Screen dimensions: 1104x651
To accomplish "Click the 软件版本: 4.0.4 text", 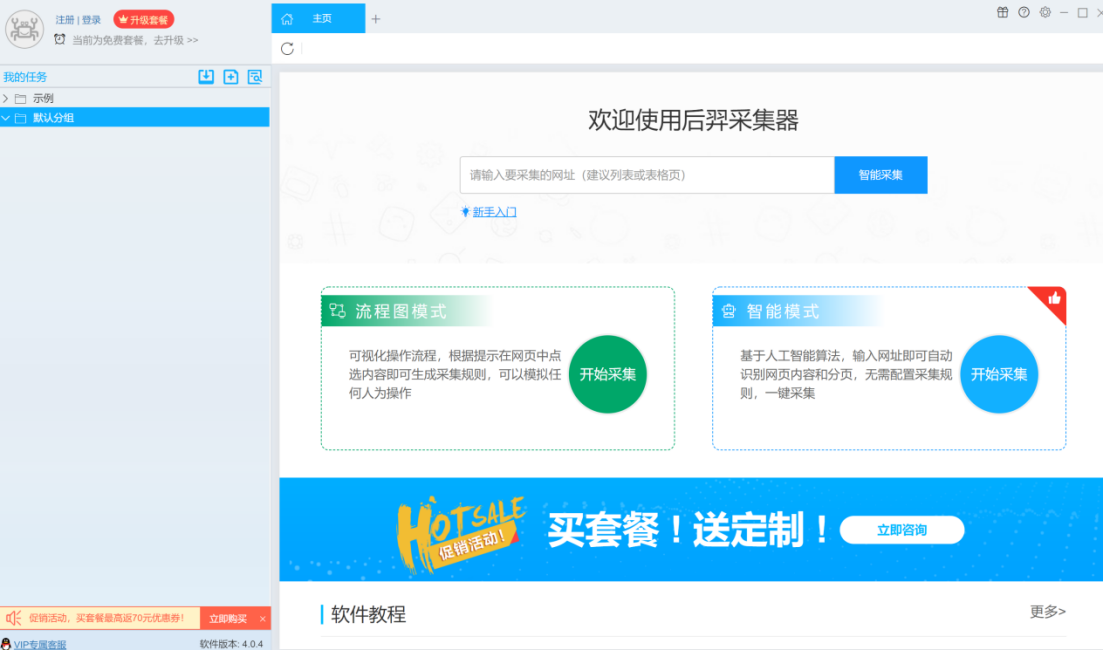I will [x=231, y=644].
